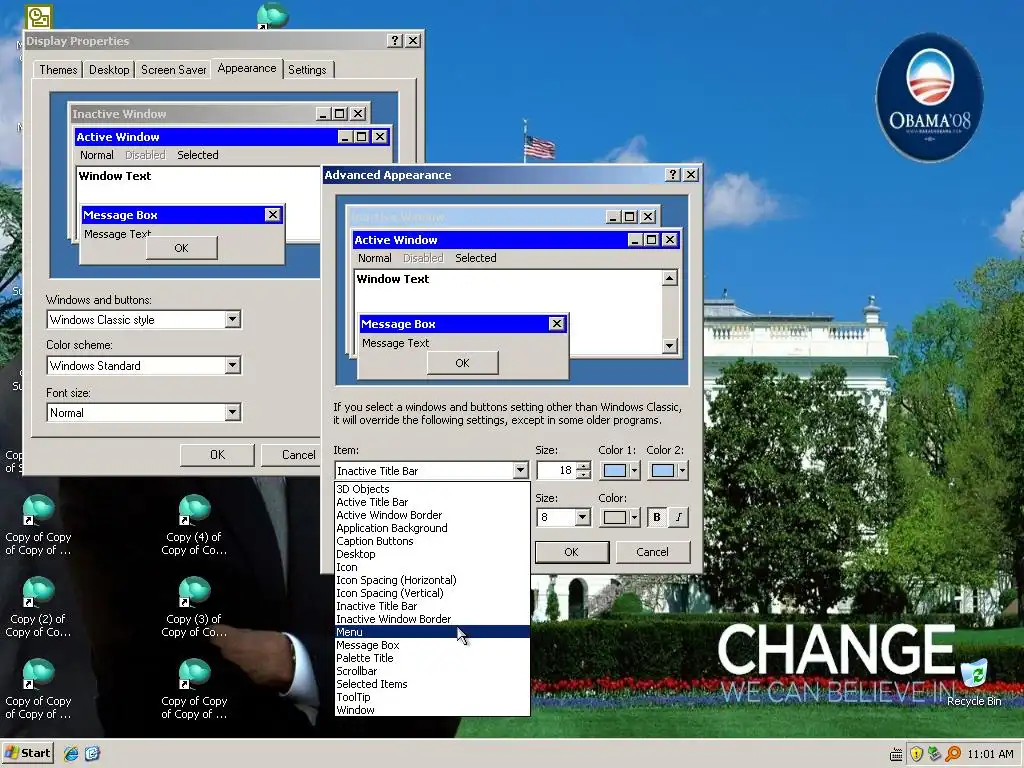
Task: Open the 'Copy of Copy of Copy of…' shortcut beside 'Copy (4) of'
Action: [x=39, y=526]
